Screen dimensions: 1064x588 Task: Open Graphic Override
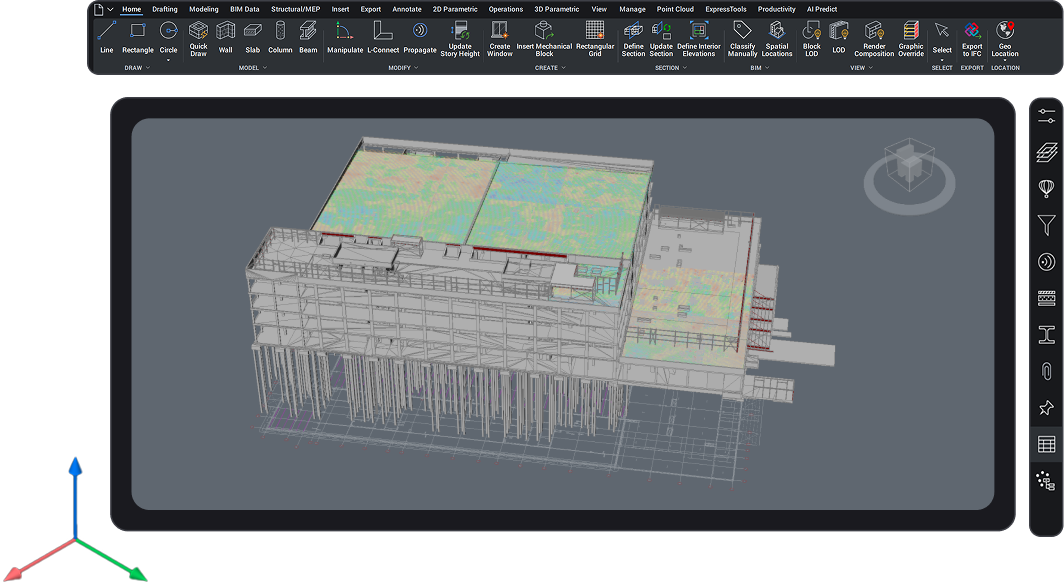tap(911, 39)
